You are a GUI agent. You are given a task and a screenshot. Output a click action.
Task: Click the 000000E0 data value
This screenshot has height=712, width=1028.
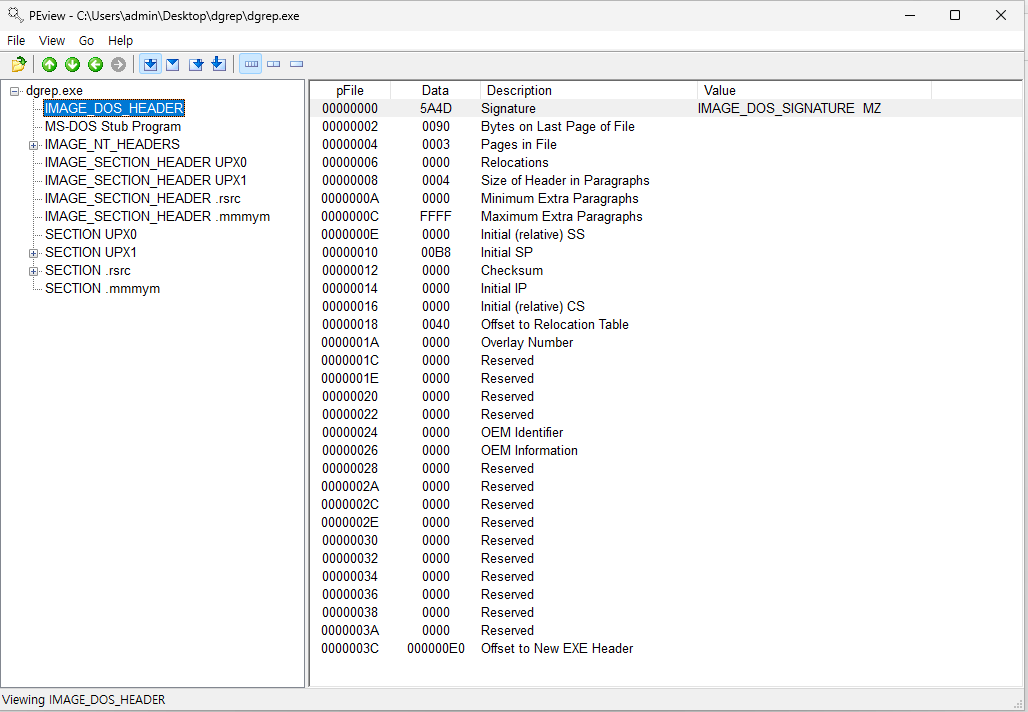click(x=436, y=649)
